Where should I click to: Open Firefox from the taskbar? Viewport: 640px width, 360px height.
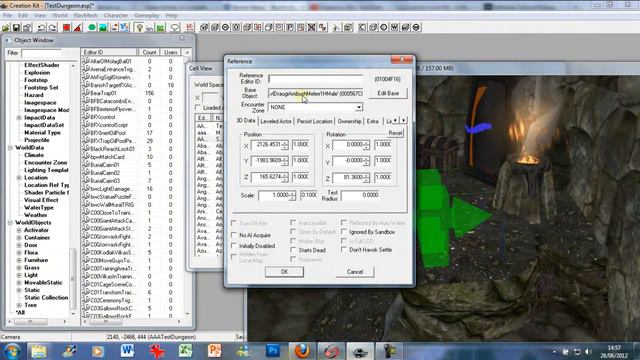(x=302, y=351)
